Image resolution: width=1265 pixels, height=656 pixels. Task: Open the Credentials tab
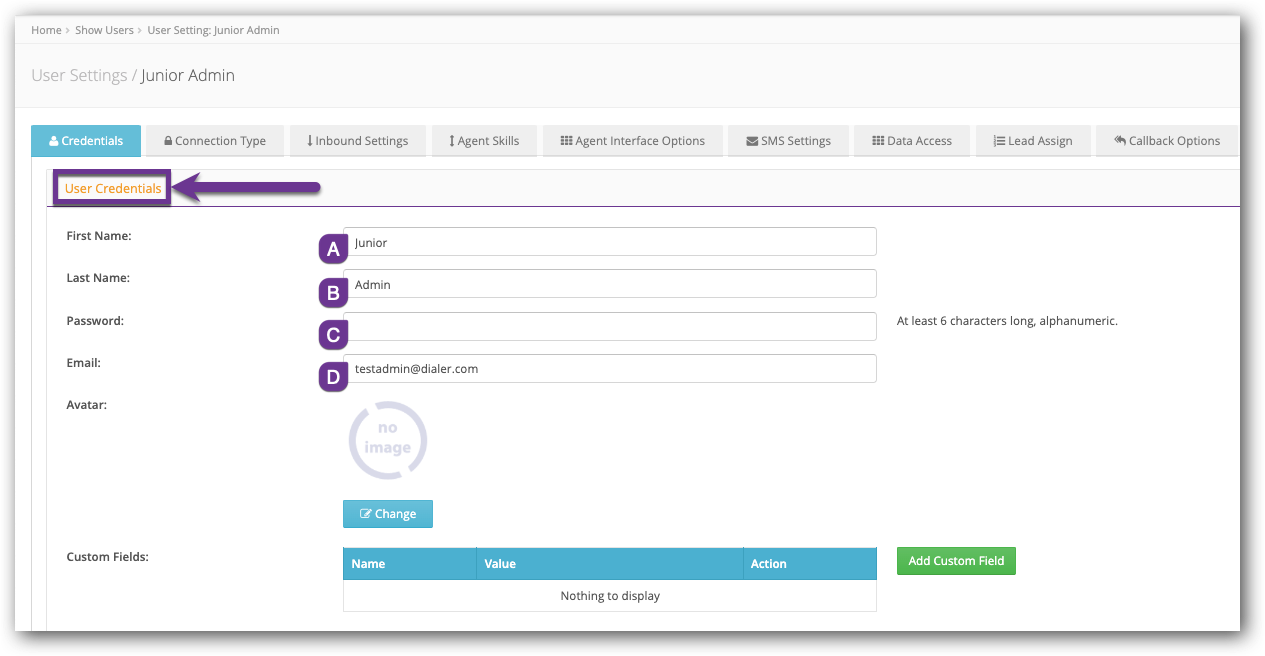[86, 141]
